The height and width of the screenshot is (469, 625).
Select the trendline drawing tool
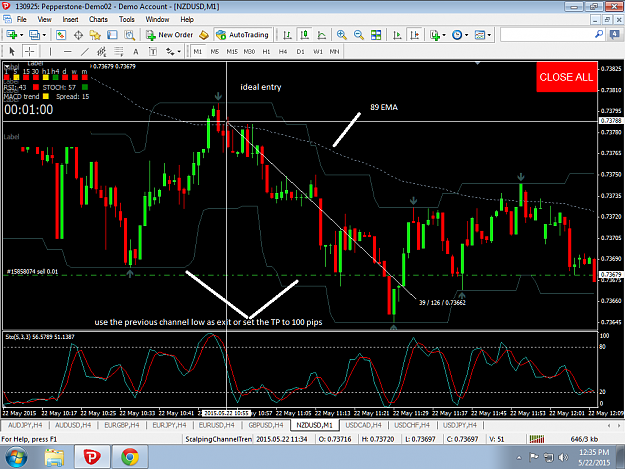[x=85, y=51]
